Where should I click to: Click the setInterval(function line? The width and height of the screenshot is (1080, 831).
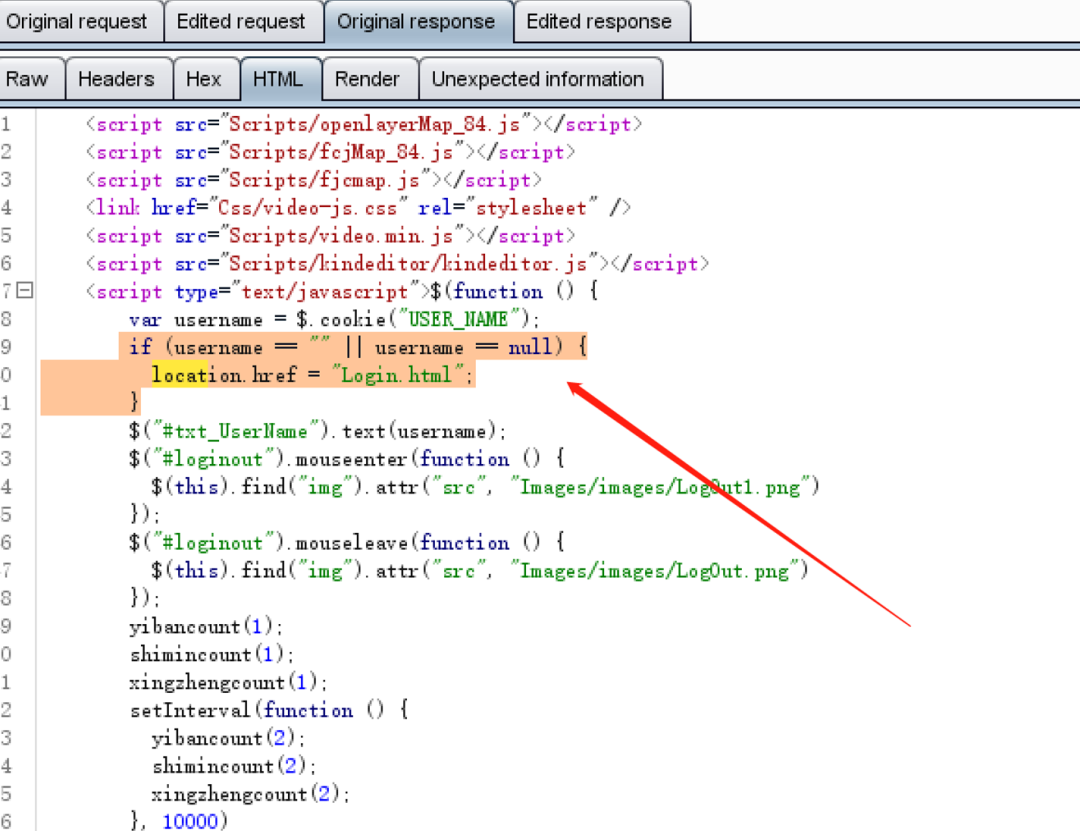click(x=269, y=710)
